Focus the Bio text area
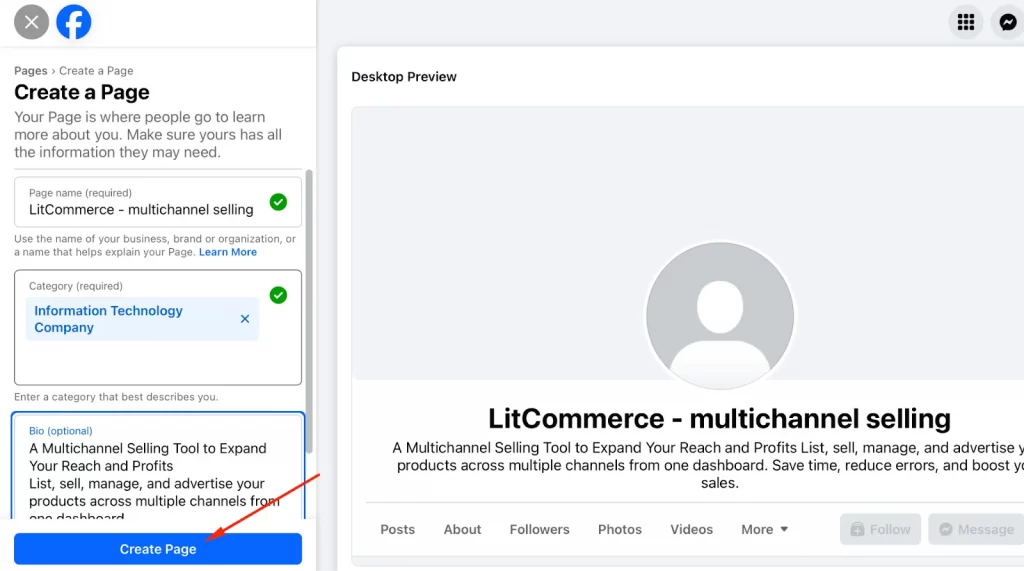The width and height of the screenshot is (1024, 571). coord(158,466)
